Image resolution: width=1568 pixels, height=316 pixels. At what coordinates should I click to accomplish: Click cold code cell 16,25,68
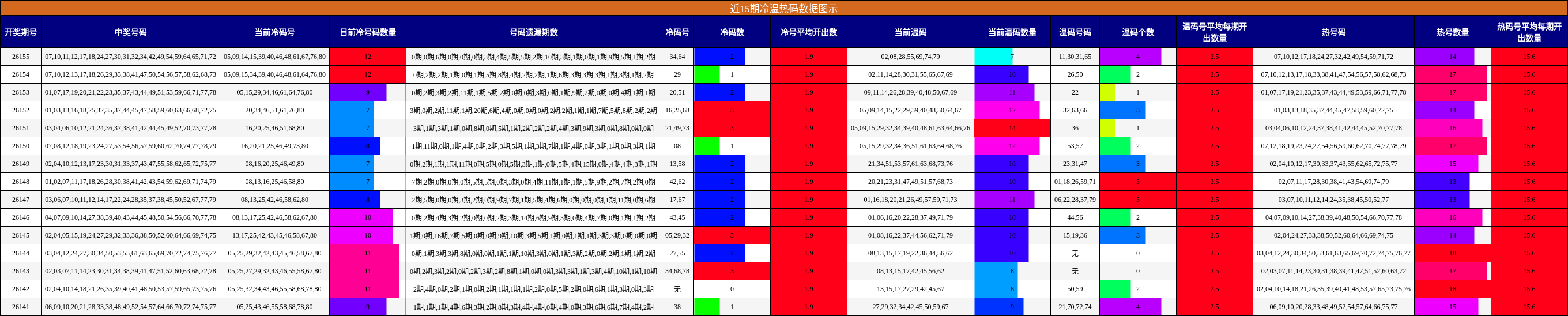coord(677,110)
